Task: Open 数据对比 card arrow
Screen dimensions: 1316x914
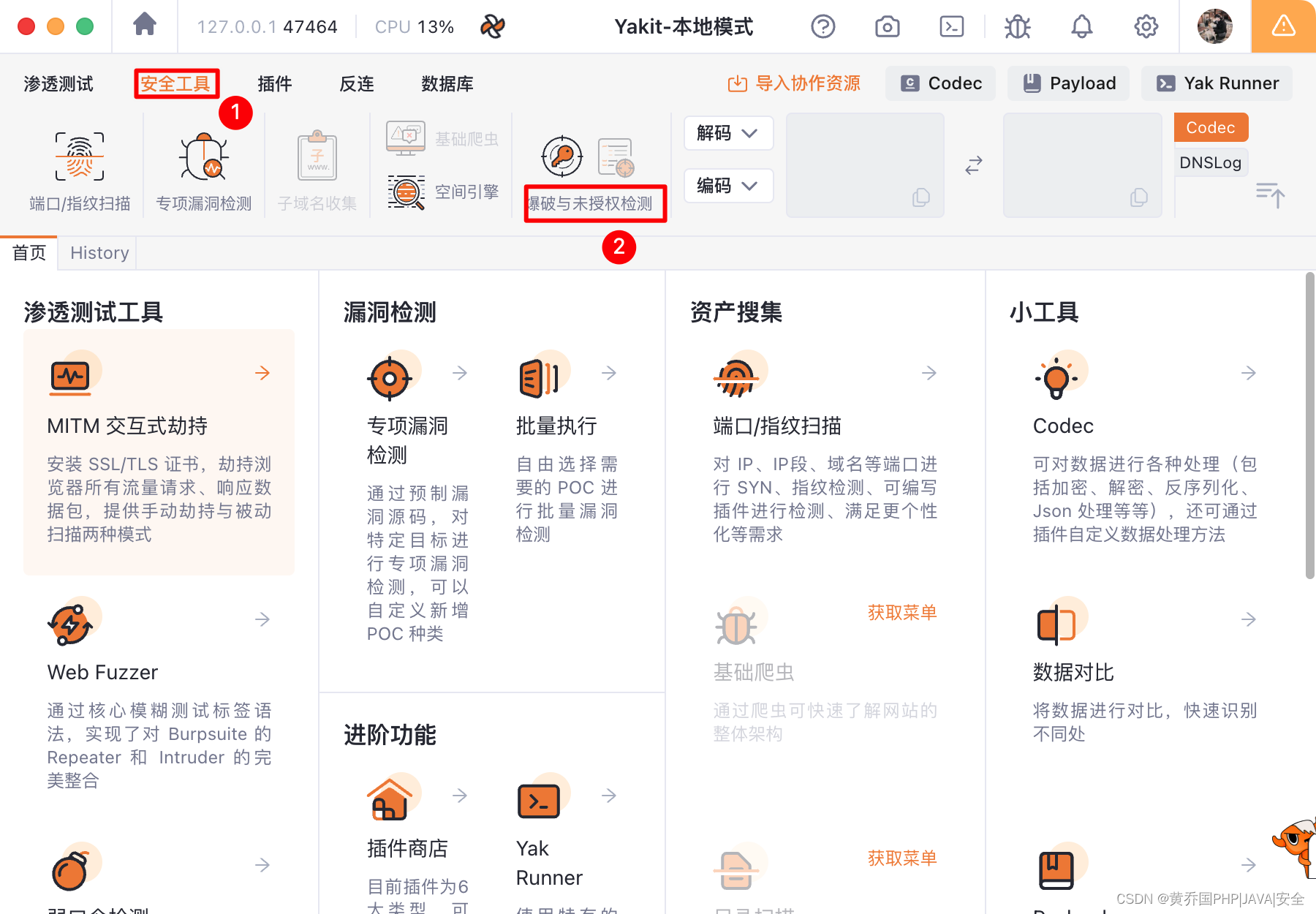Action: (1249, 619)
